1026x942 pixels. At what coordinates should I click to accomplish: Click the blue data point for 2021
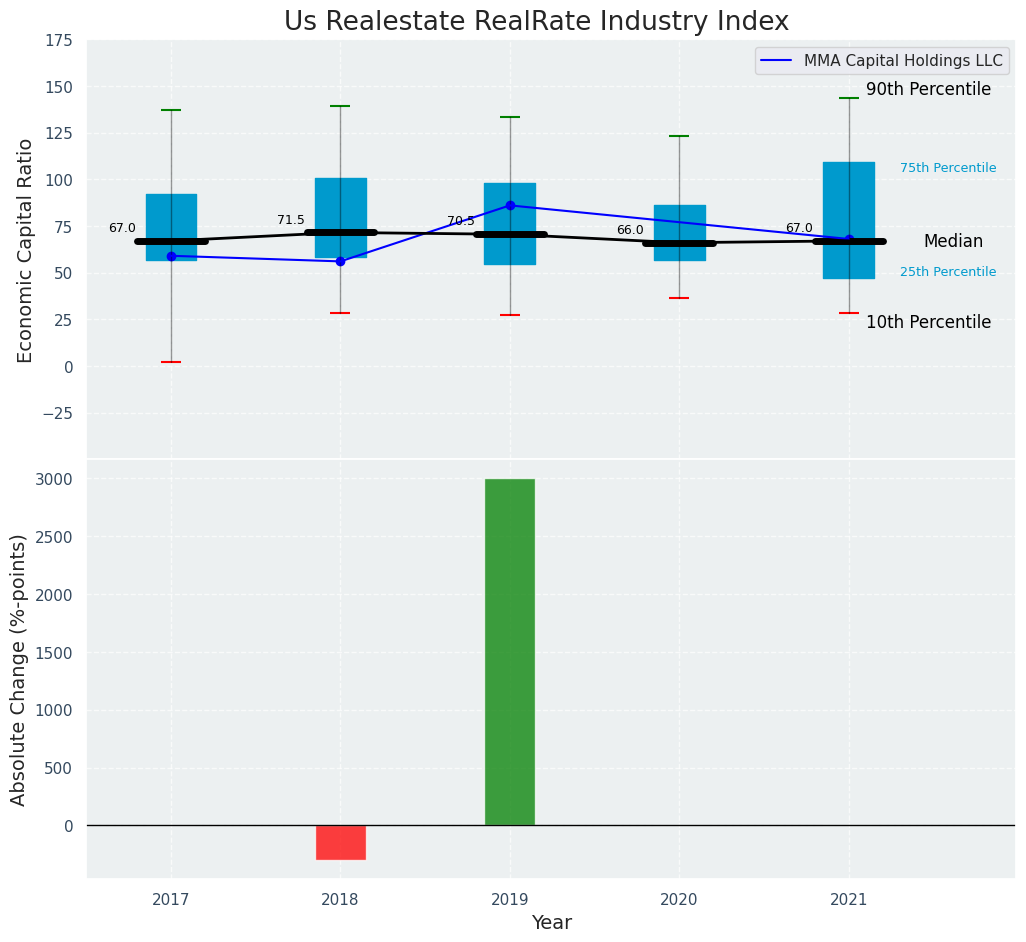tap(849, 240)
